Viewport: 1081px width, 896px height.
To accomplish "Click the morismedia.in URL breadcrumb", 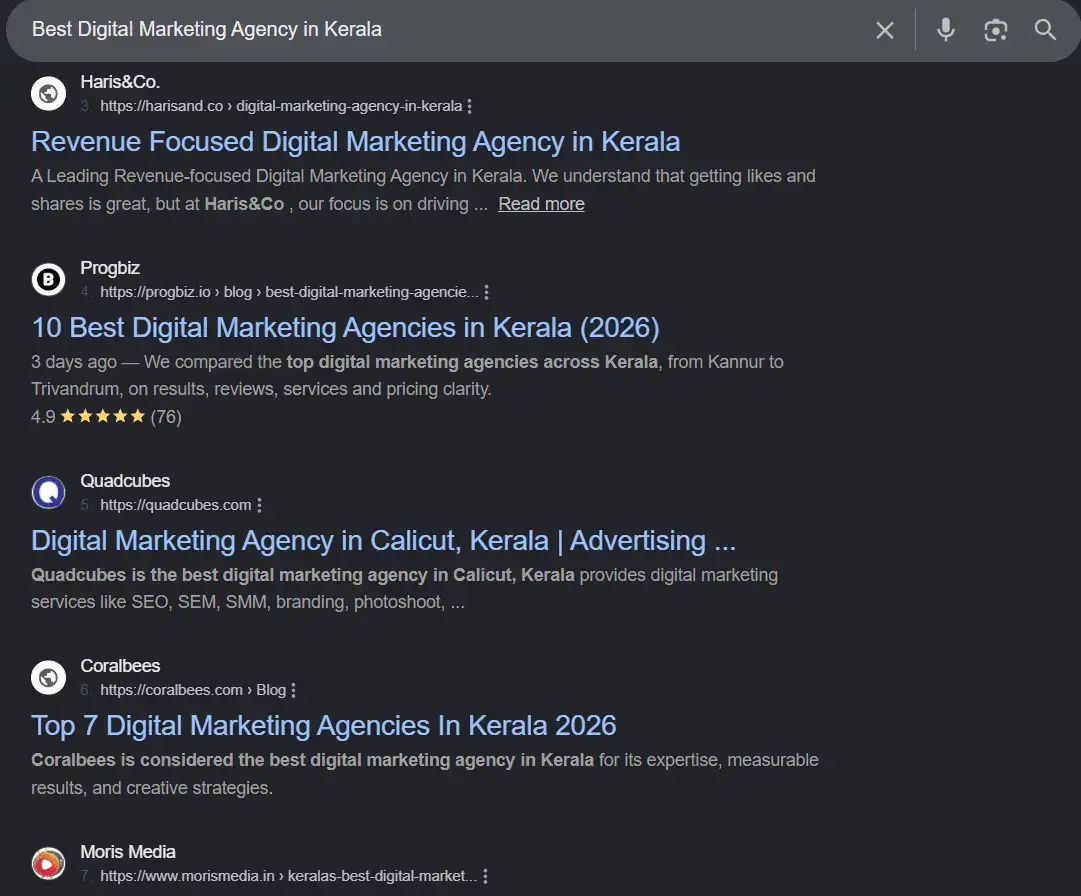I will 288,876.
